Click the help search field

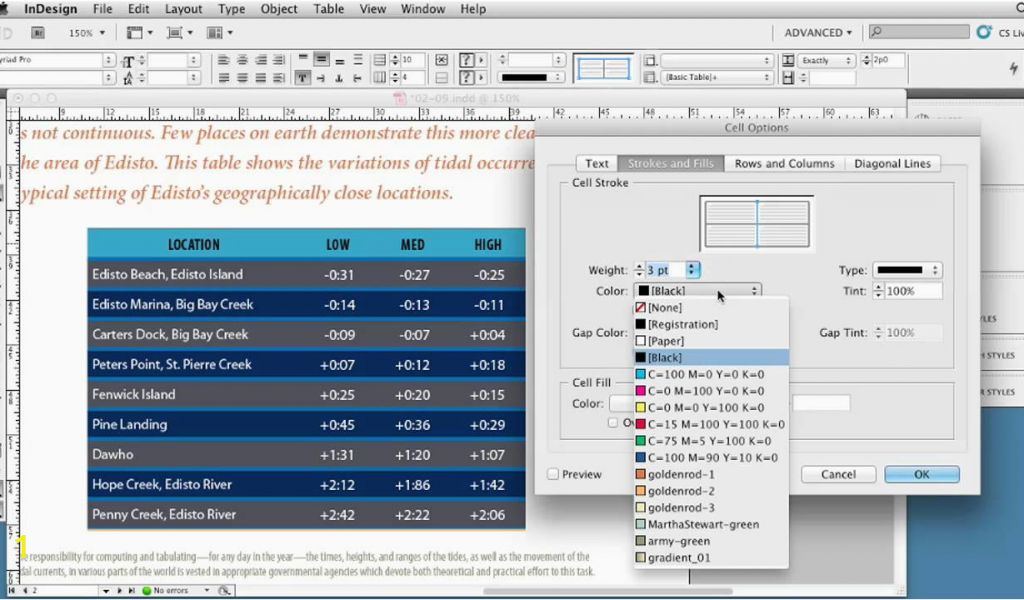pyautogui.click(x=919, y=32)
